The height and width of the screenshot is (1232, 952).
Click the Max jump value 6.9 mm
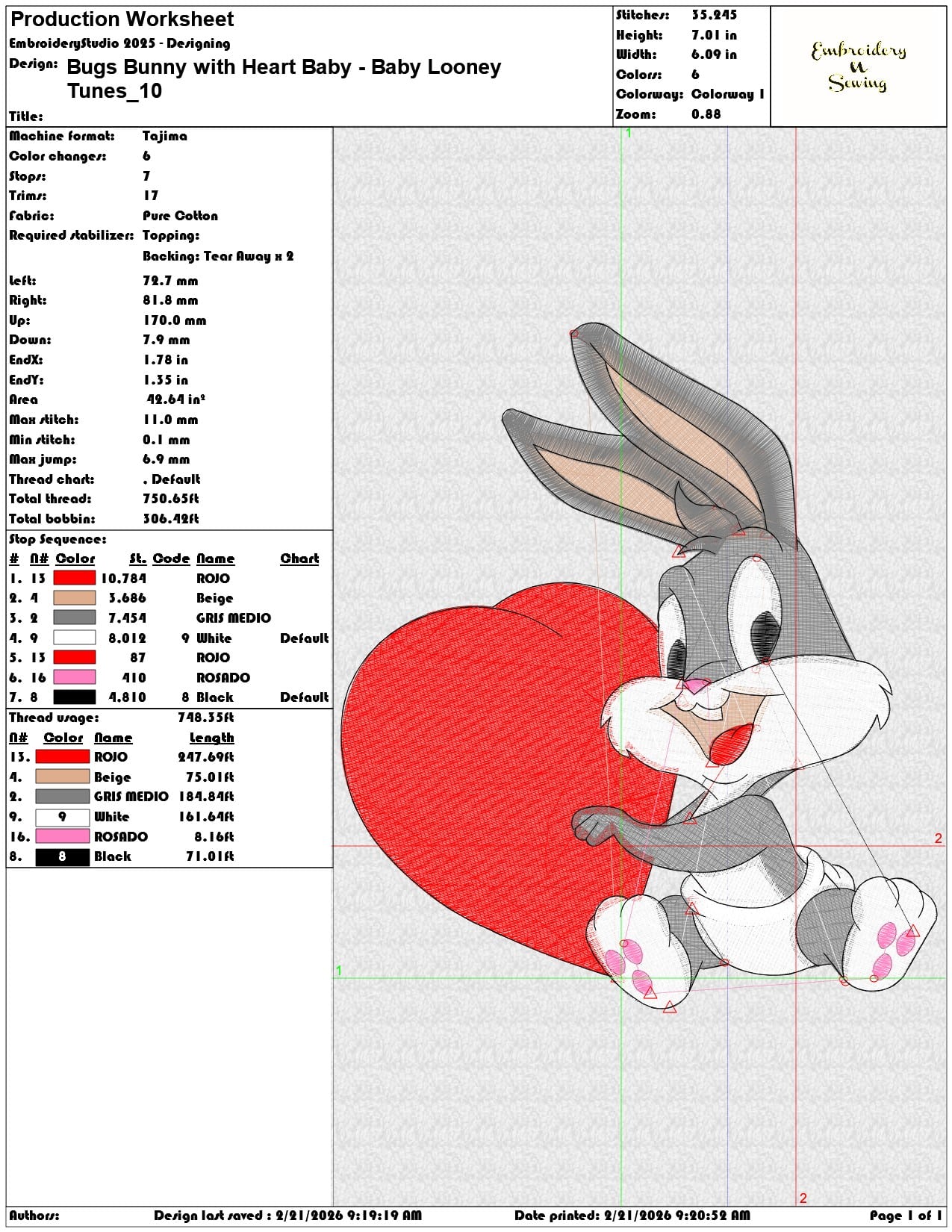pos(166,459)
